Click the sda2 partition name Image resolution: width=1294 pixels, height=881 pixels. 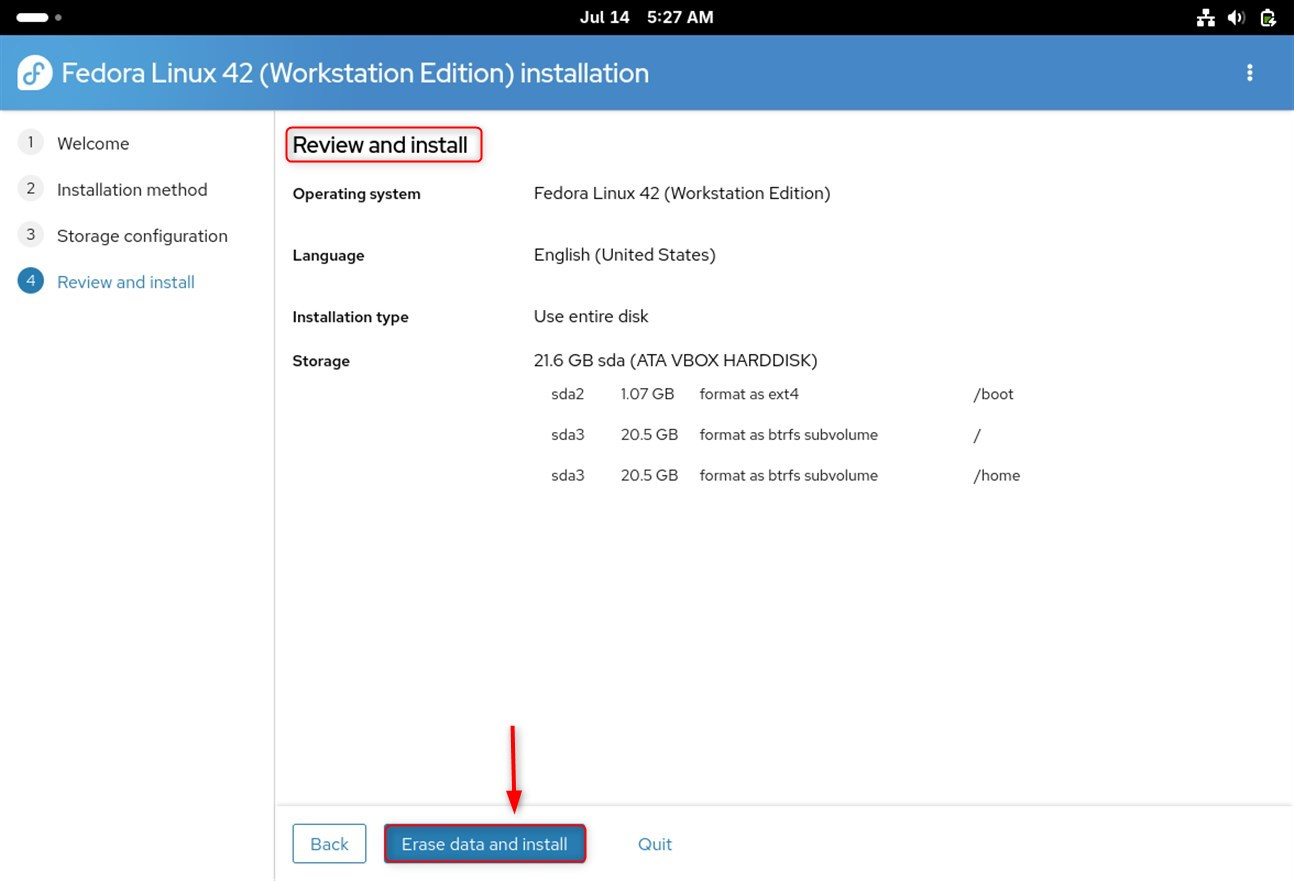pyautogui.click(x=567, y=394)
